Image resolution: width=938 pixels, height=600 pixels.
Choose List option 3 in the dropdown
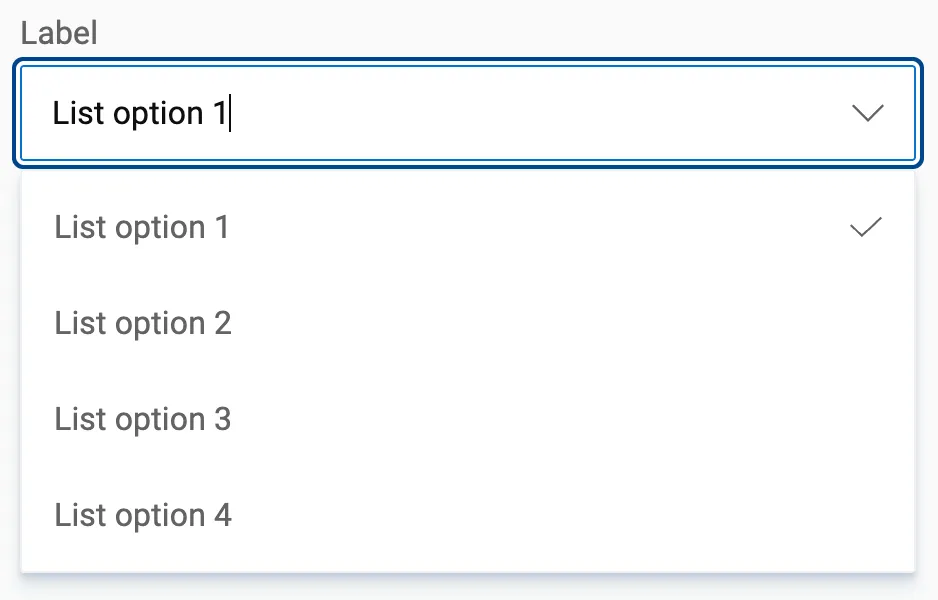pyautogui.click(x=143, y=420)
